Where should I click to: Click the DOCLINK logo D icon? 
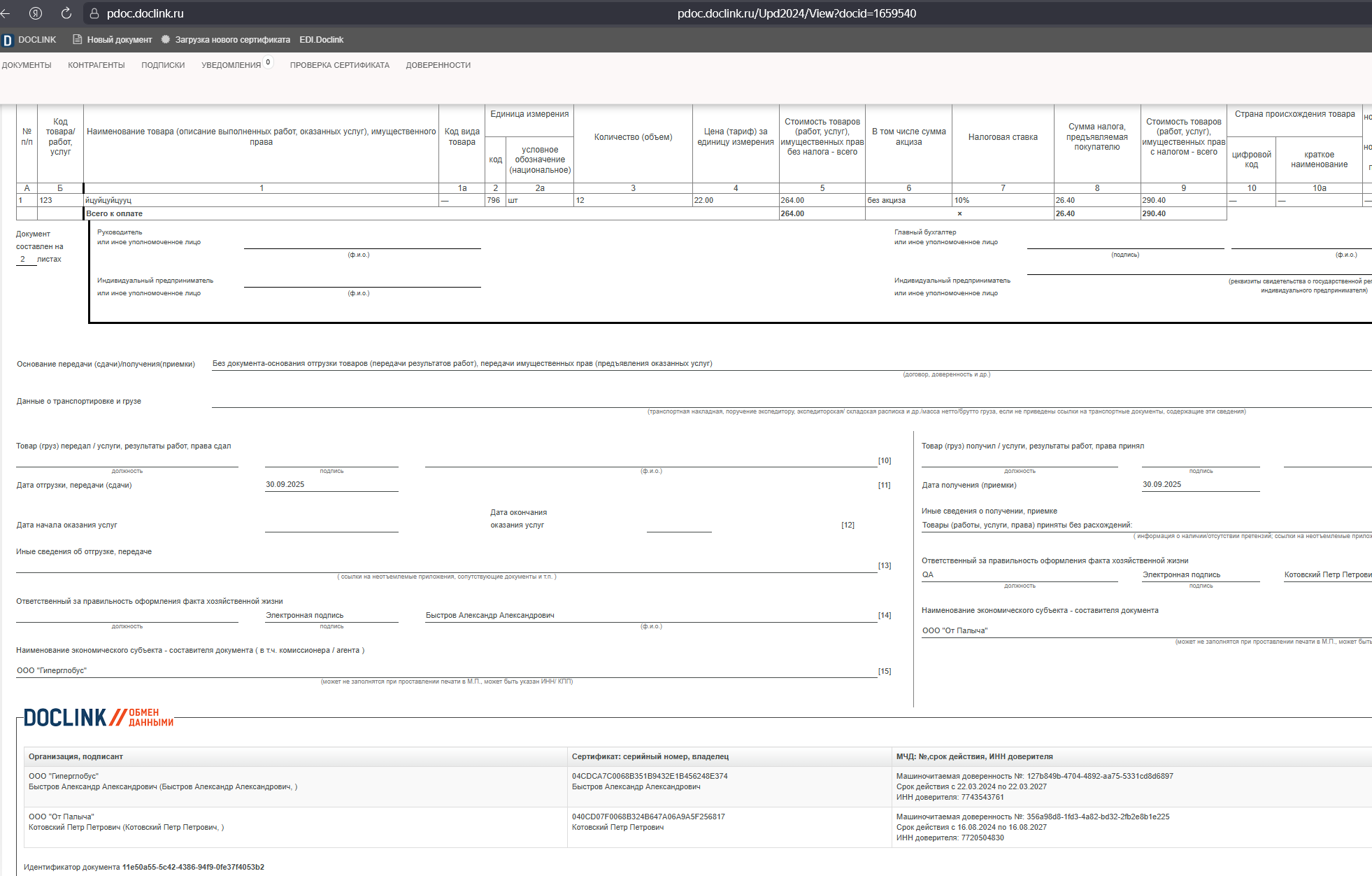pos(8,41)
